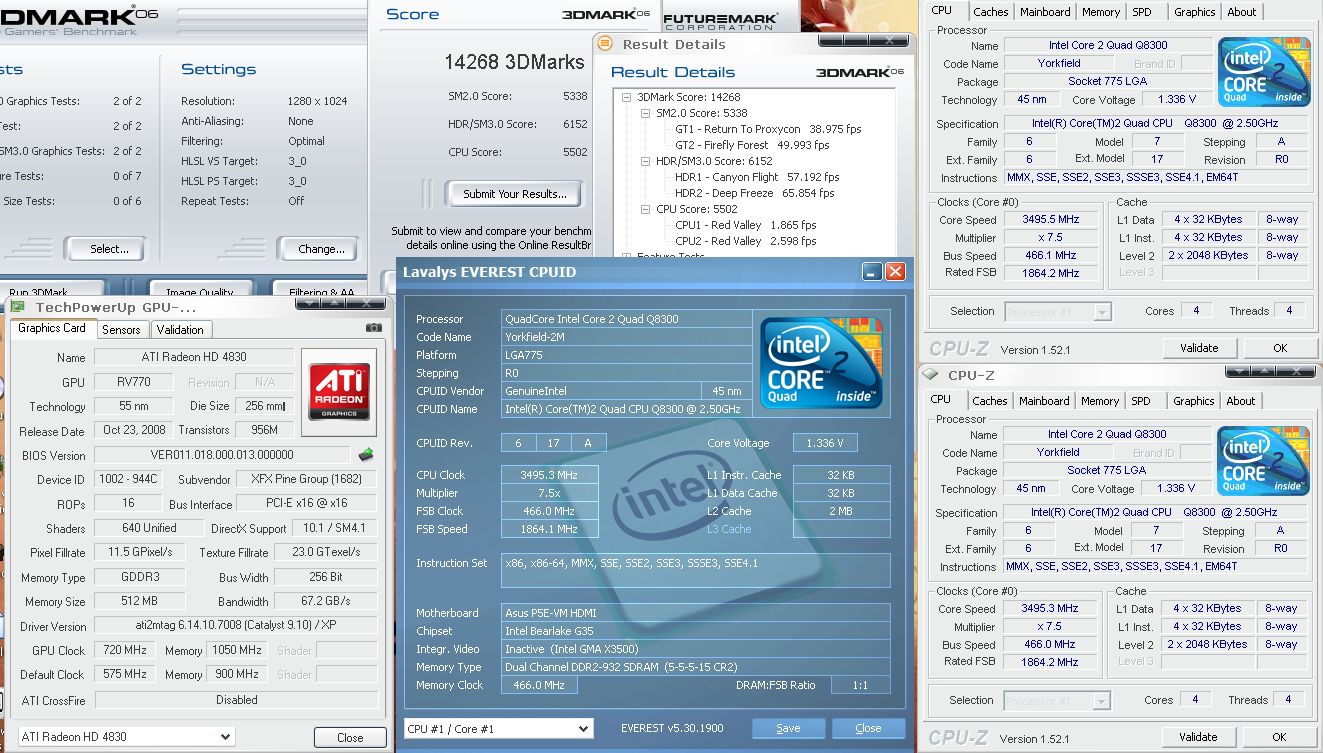Click the lower CPU-Z title bar icon
This screenshot has width=1323, height=753.
tap(930, 375)
